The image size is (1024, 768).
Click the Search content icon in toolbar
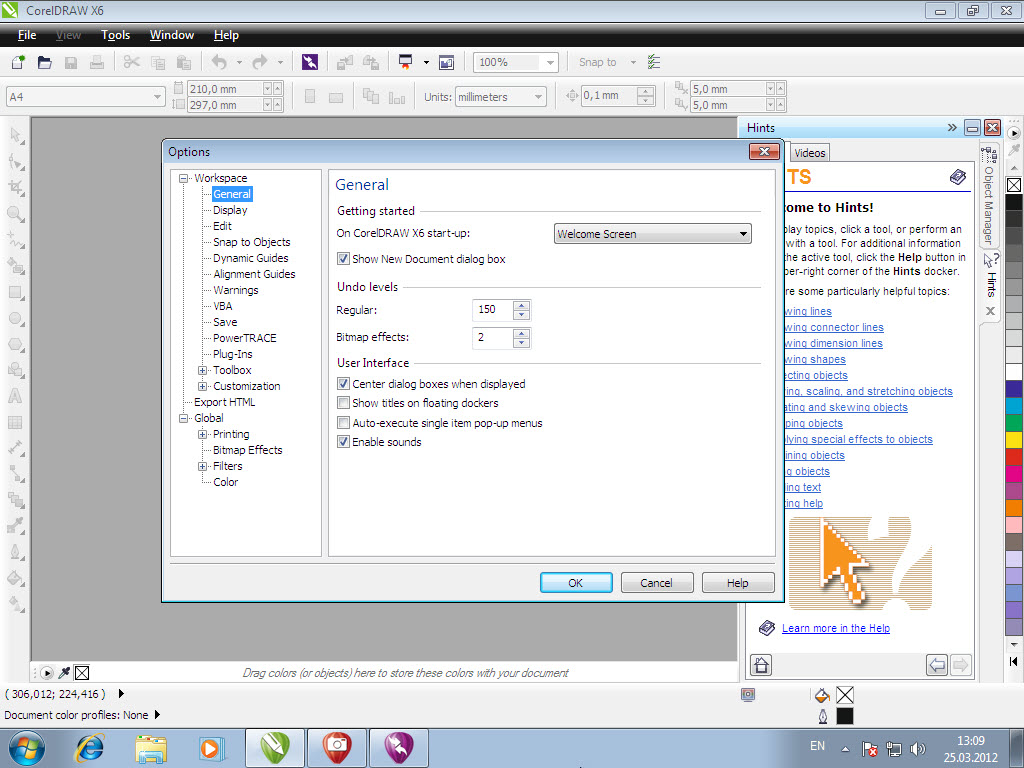[310, 62]
